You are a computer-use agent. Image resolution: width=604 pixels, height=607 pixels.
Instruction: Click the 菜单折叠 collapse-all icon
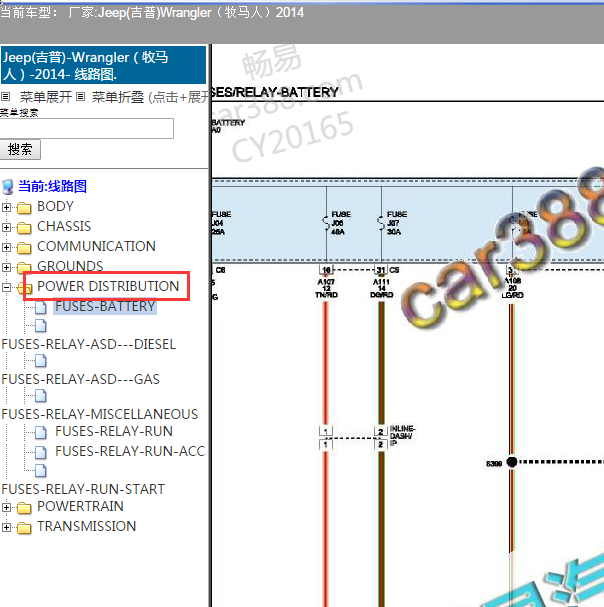pos(80,96)
